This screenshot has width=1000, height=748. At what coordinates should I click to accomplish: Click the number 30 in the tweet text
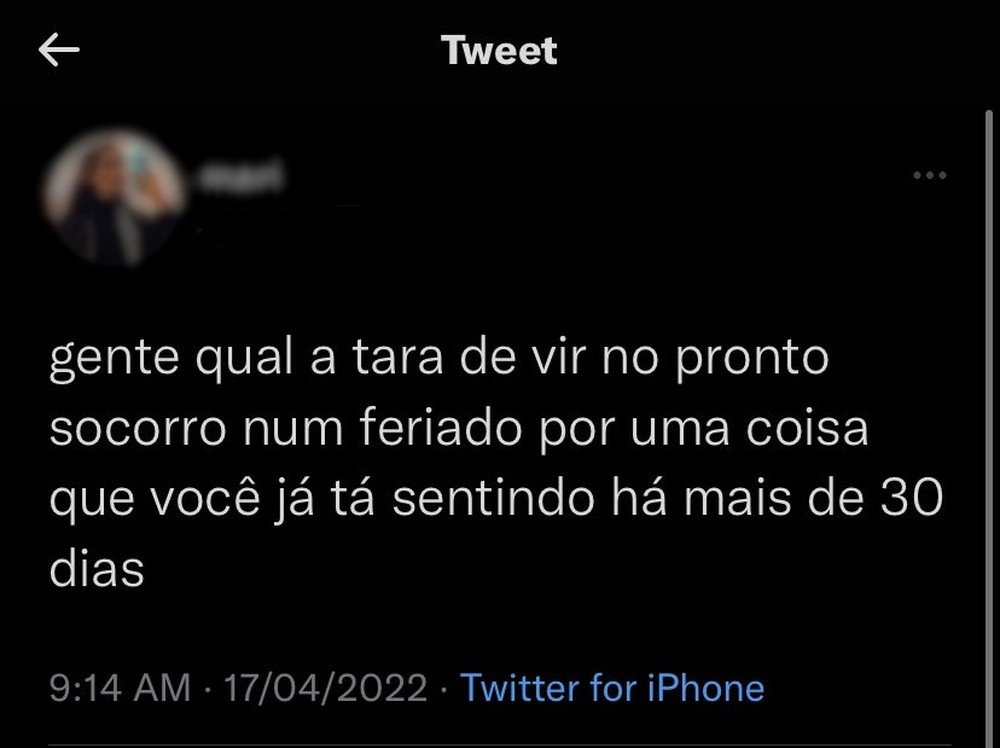pos(911,497)
